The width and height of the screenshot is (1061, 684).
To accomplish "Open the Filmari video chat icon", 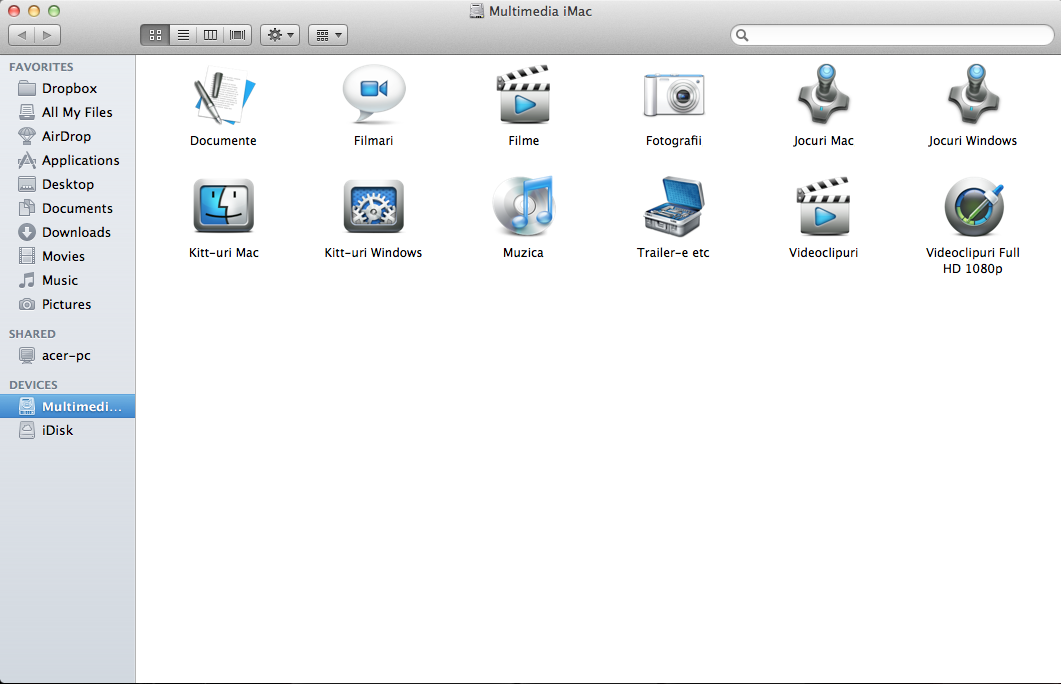I will coord(374,95).
